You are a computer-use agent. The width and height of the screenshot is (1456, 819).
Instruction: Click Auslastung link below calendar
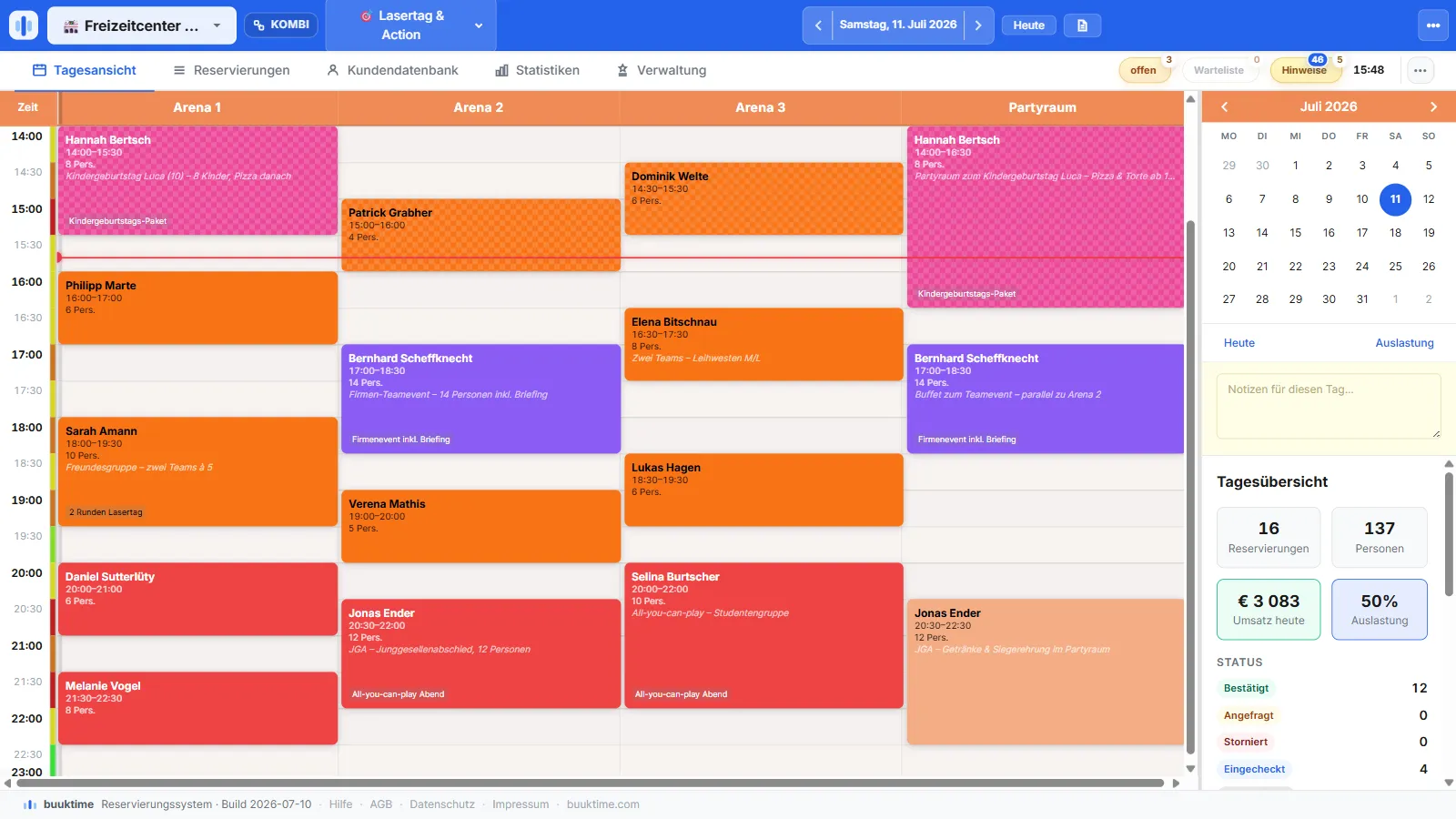(x=1404, y=343)
